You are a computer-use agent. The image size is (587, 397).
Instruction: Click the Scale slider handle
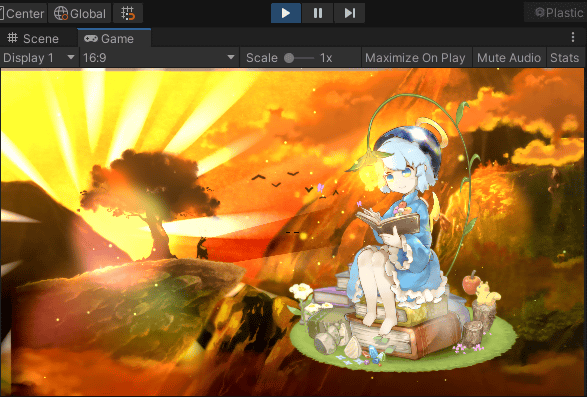[289, 58]
